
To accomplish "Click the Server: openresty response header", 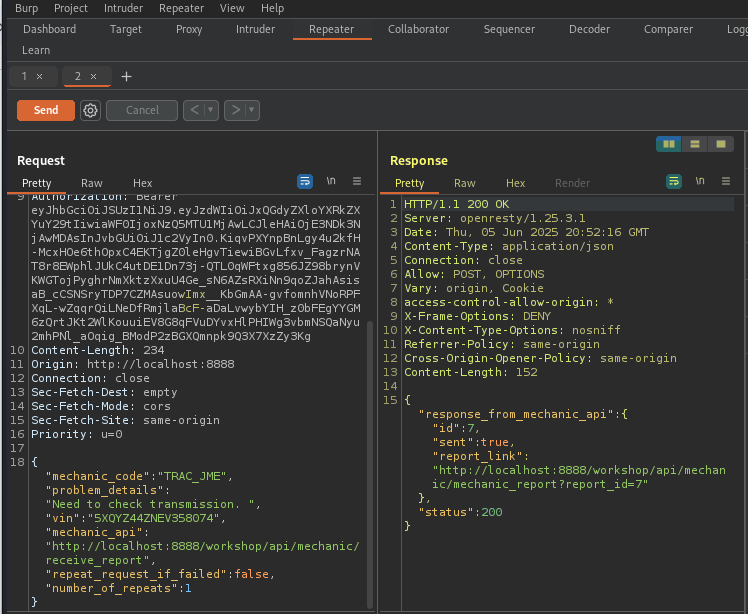I will [x=495, y=218].
